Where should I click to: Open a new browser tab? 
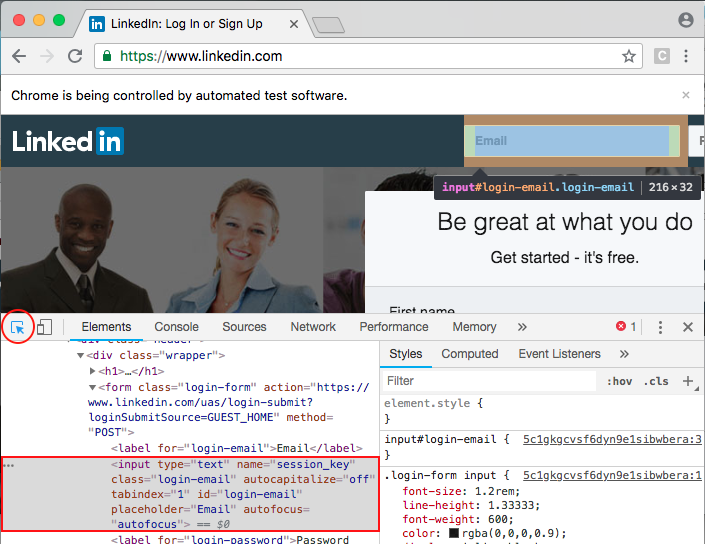pyautogui.click(x=328, y=25)
